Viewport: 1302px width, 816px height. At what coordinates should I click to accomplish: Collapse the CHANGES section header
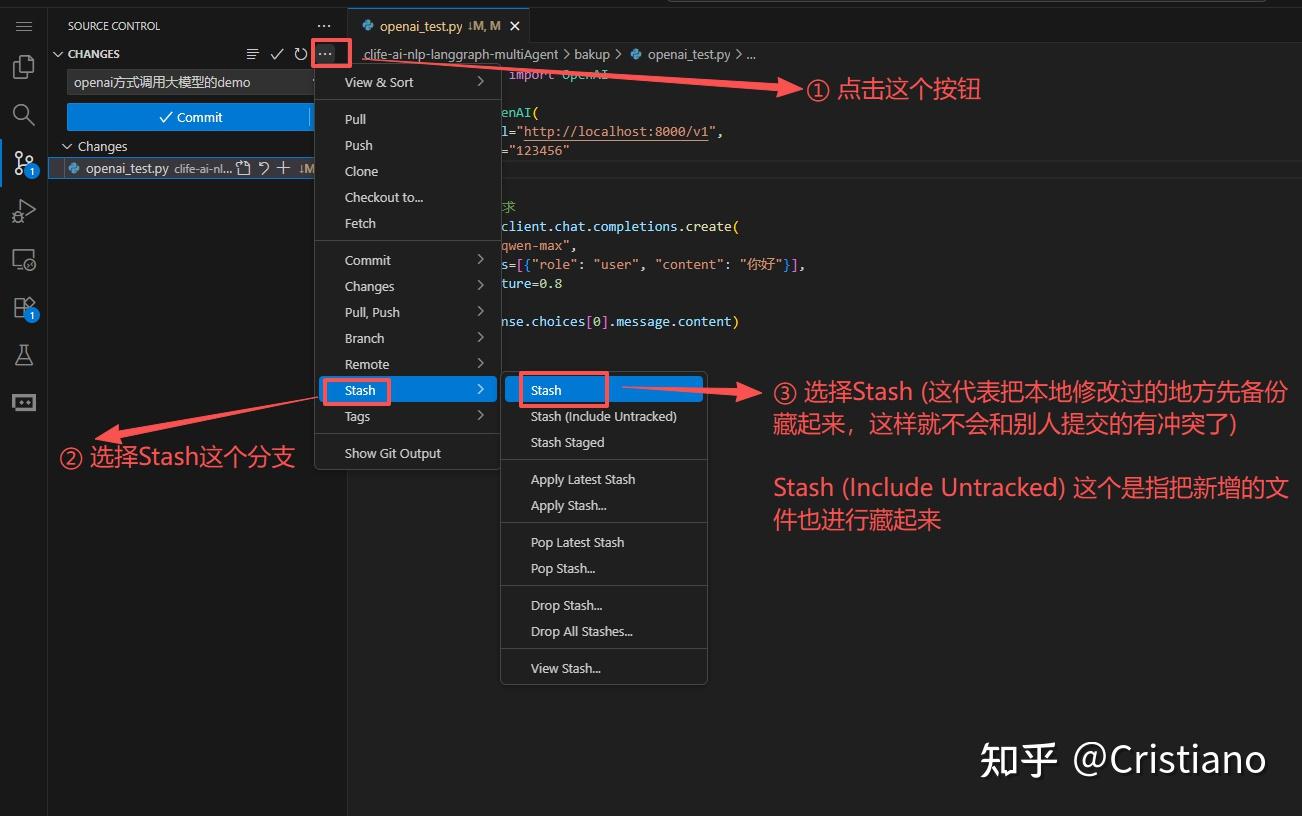(93, 54)
